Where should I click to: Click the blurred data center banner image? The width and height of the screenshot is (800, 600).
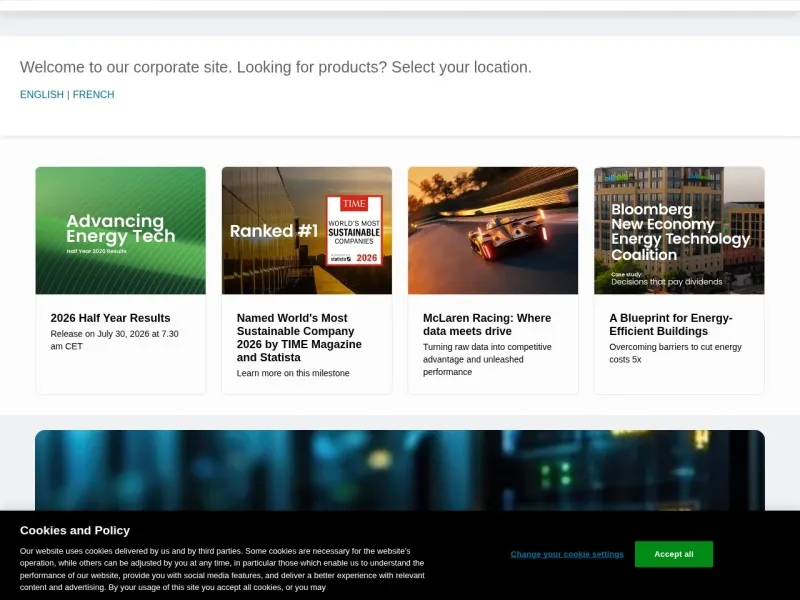coord(400,470)
